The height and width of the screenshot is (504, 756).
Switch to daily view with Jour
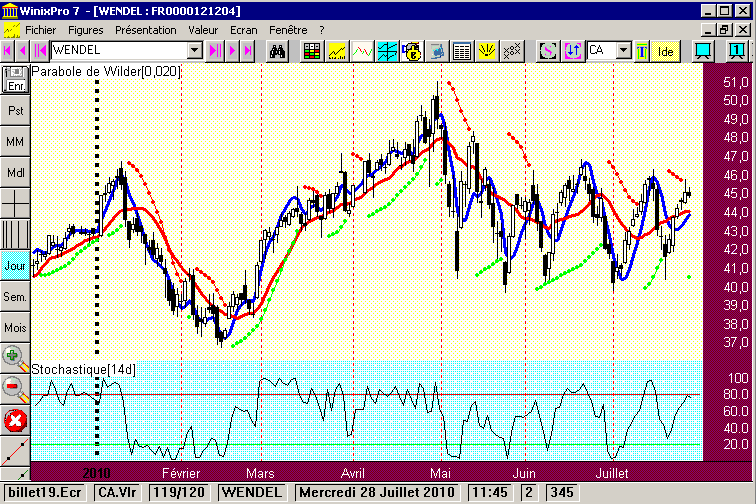click(x=15, y=265)
